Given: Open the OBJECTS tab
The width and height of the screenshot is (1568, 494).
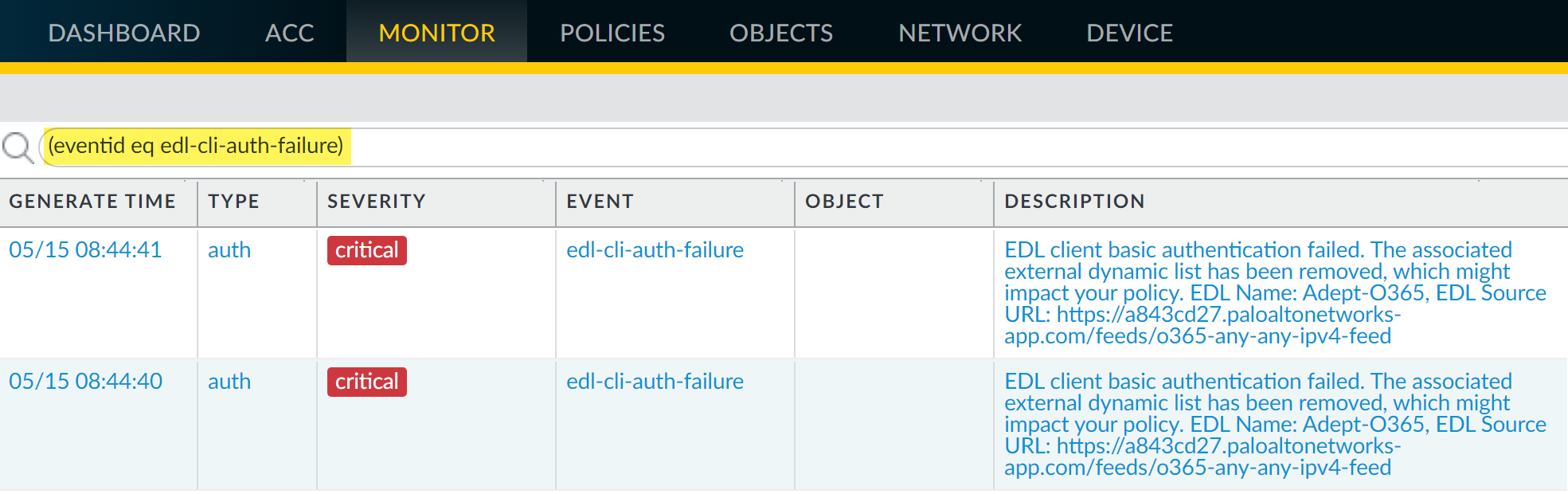Looking at the screenshot, I should click(780, 33).
